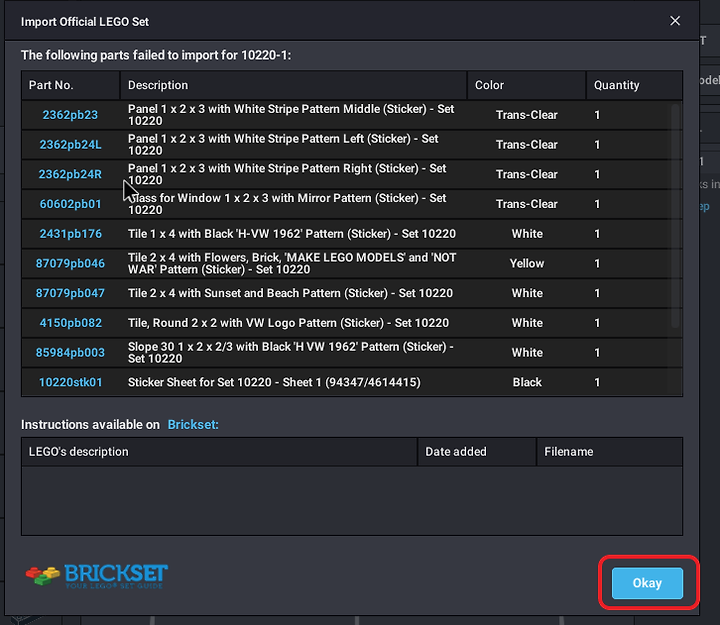Select the Yellow color cell
This screenshot has height=625, width=720.
coord(527,264)
